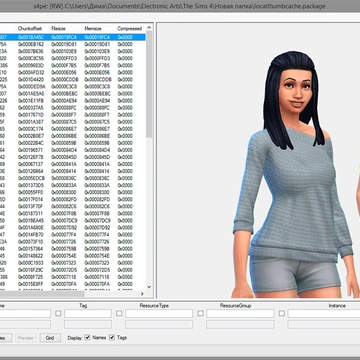Select the row with filesize 0x0000FFD3
Screen dimensions: 360x360
point(73,58)
